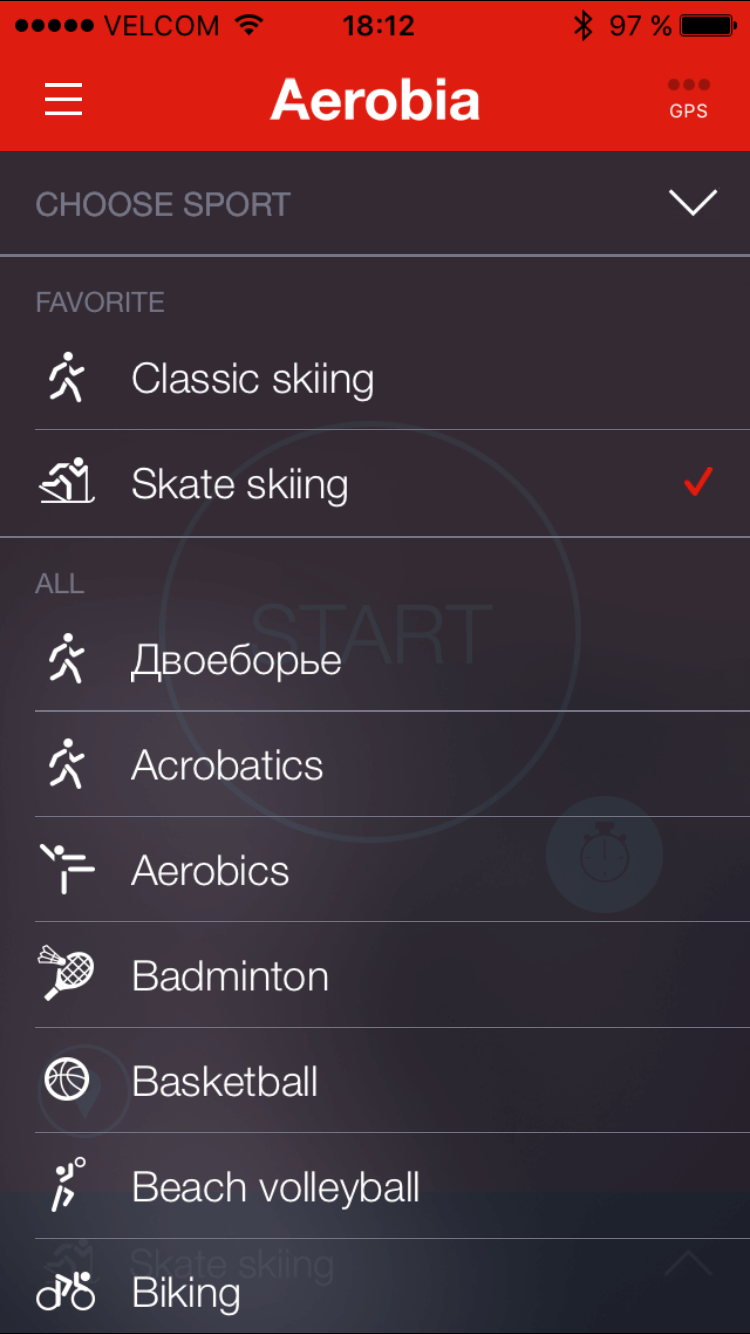Screen dimensions: 750x1334
Task: Select Acrobatics from the sport list
Action: [227, 765]
